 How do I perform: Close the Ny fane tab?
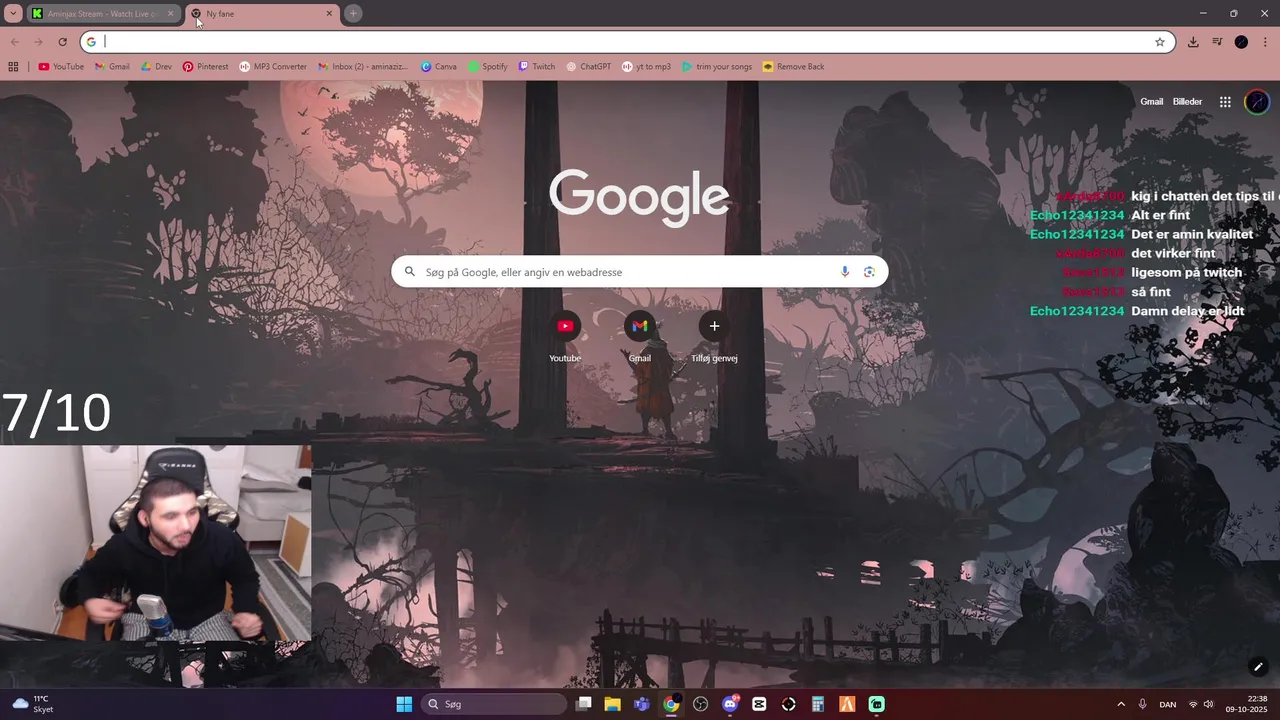point(329,14)
